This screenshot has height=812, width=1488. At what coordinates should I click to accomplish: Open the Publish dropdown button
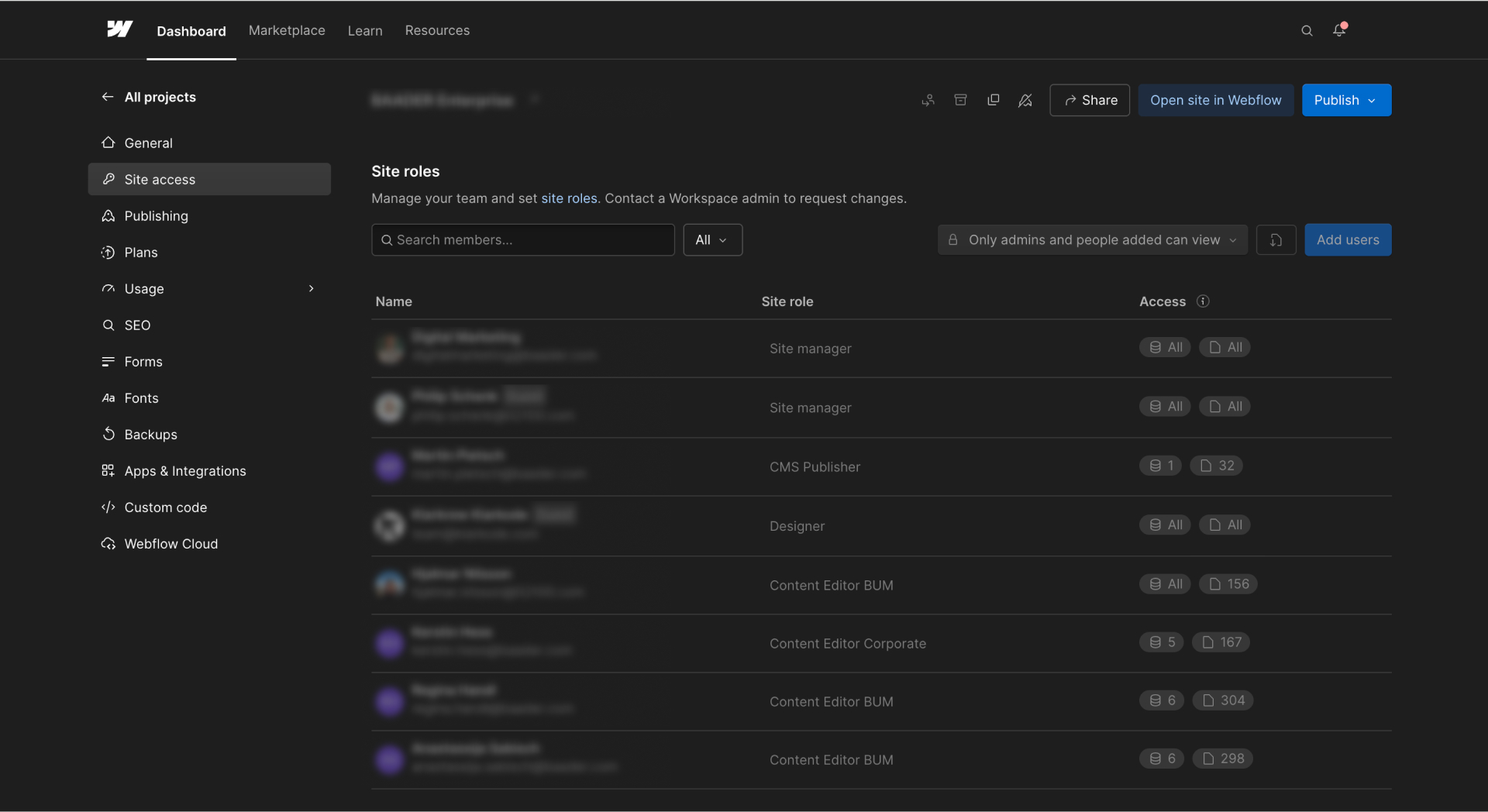point(1346,100)
